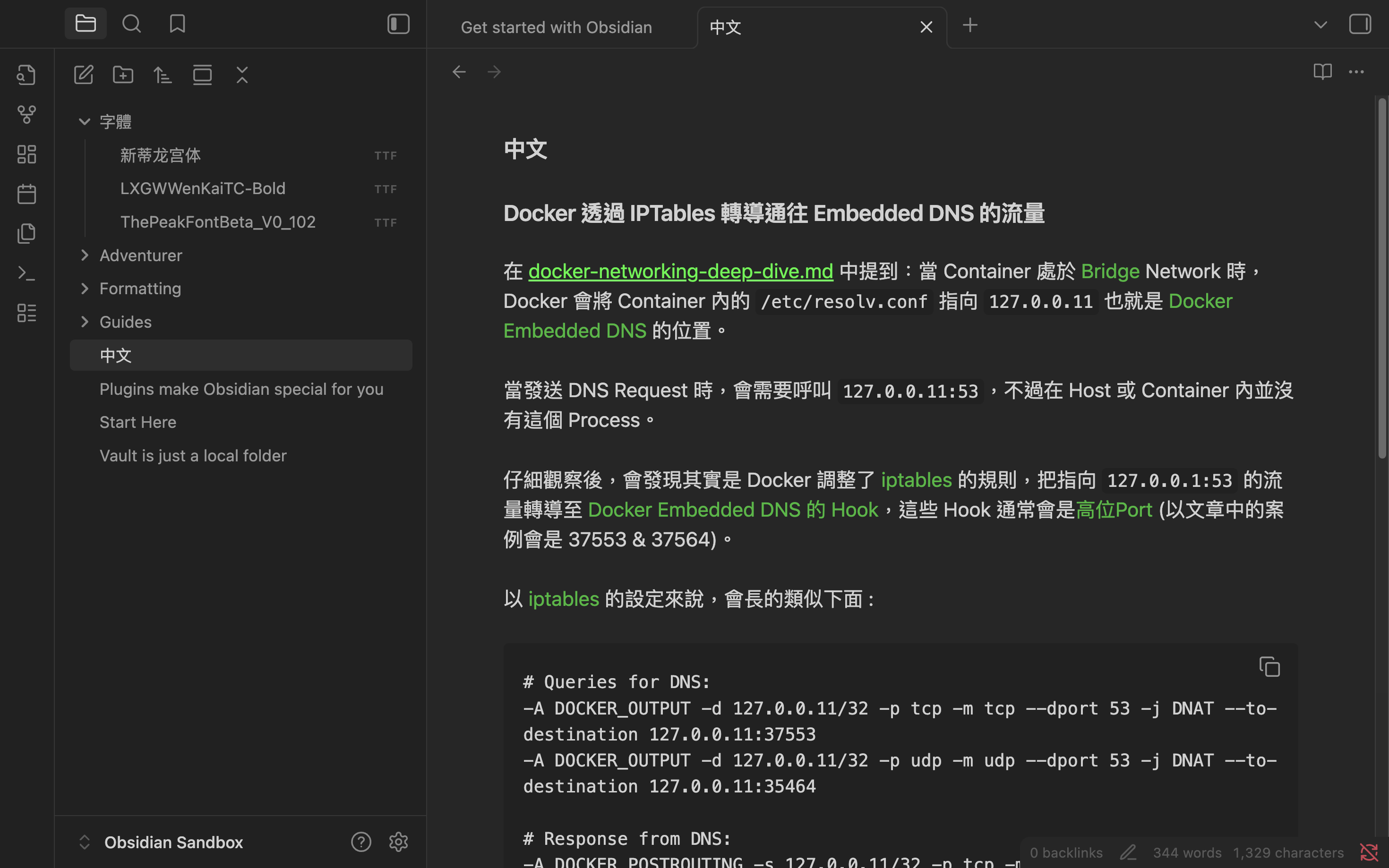This screenshot has width=1389, height=868.
Task: Copy the iptables code block
Action: click(1269, 666)
